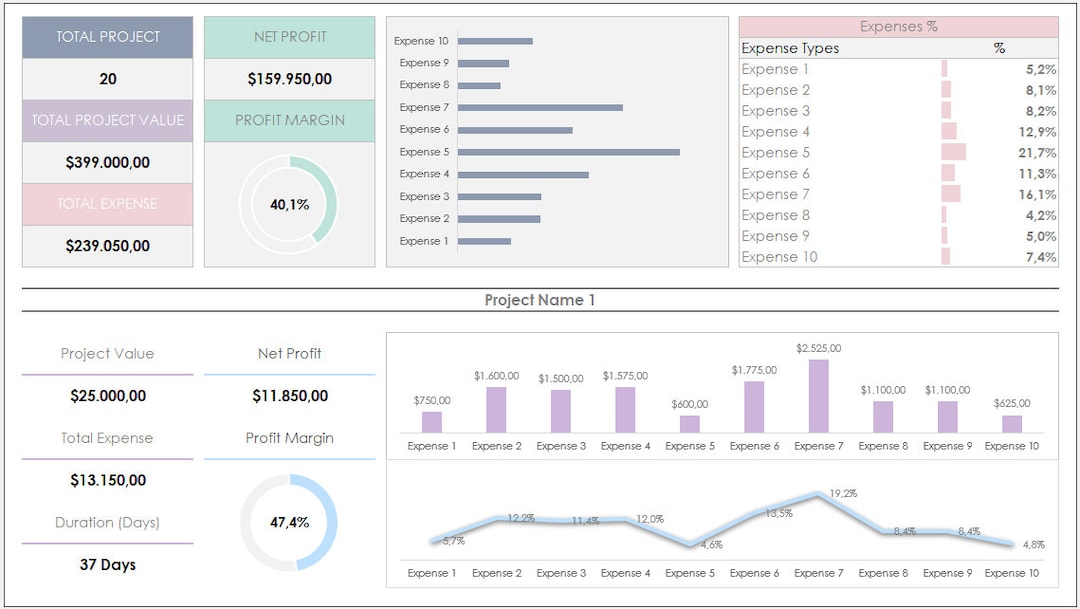Screen dimensions: 1080x609
Task: Select the pink TOTAL EXPENSE banner
Action: [106, 204]
